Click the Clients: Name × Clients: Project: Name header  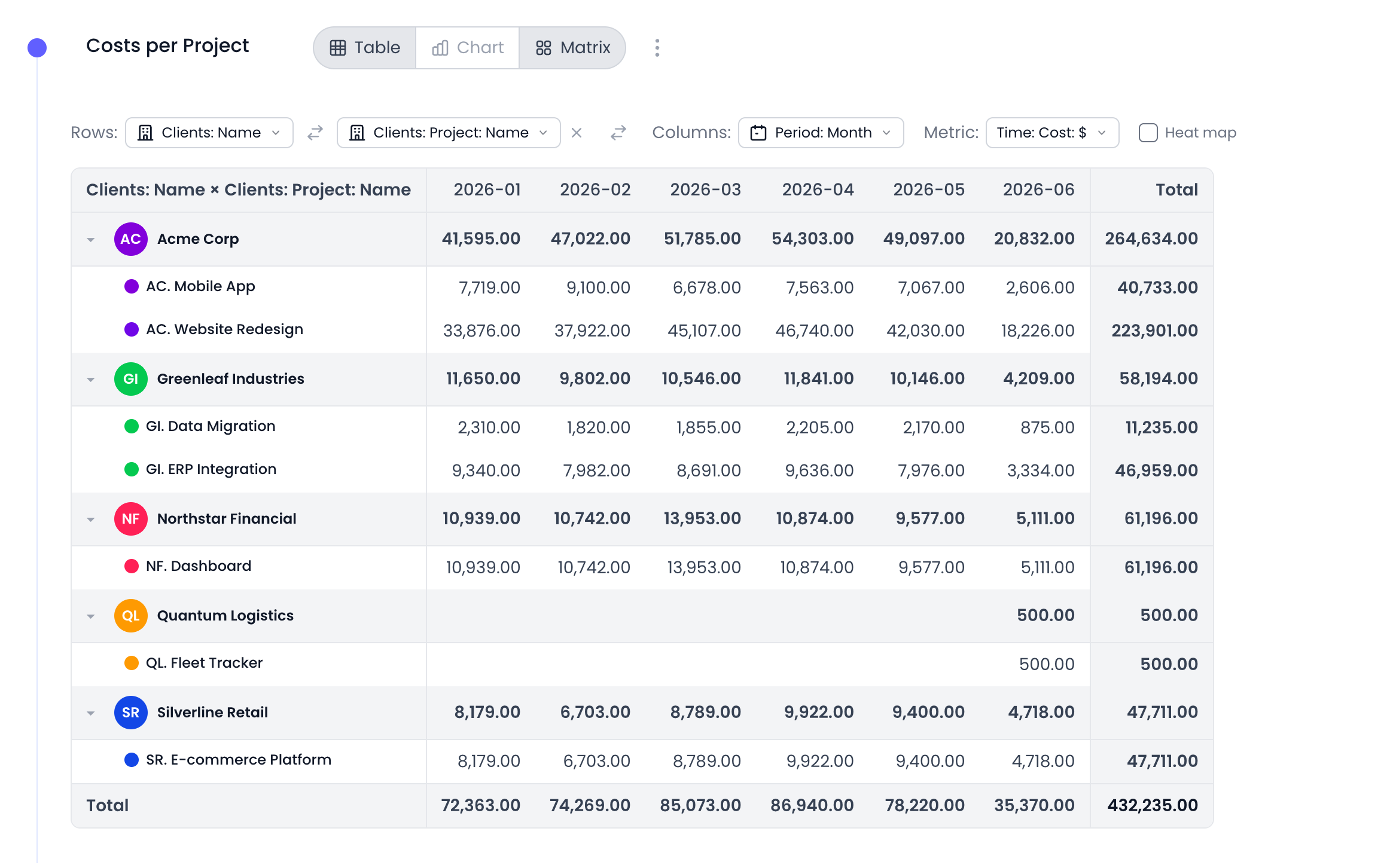[248, 190]
